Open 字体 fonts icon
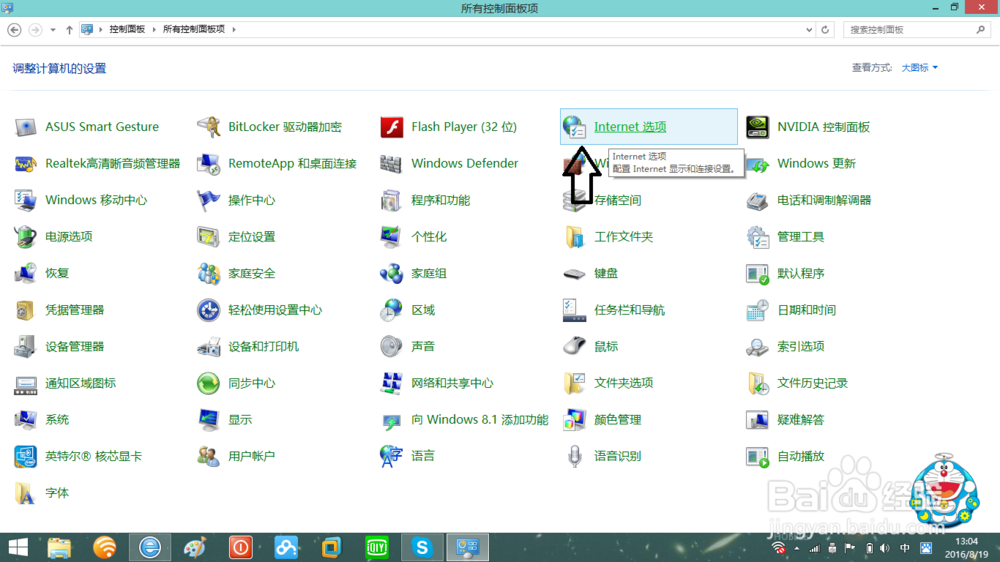The width and height of the screenshot is (1000, 562). click(x=25, y=492)
